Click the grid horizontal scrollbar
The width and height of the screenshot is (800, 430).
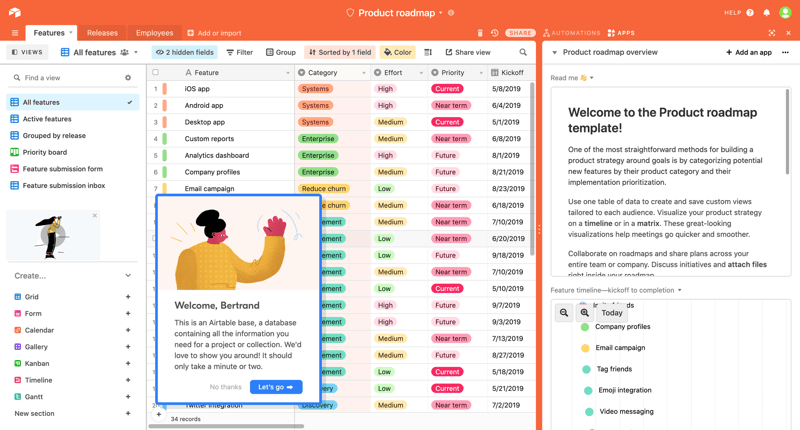click(x=227, y=426)
